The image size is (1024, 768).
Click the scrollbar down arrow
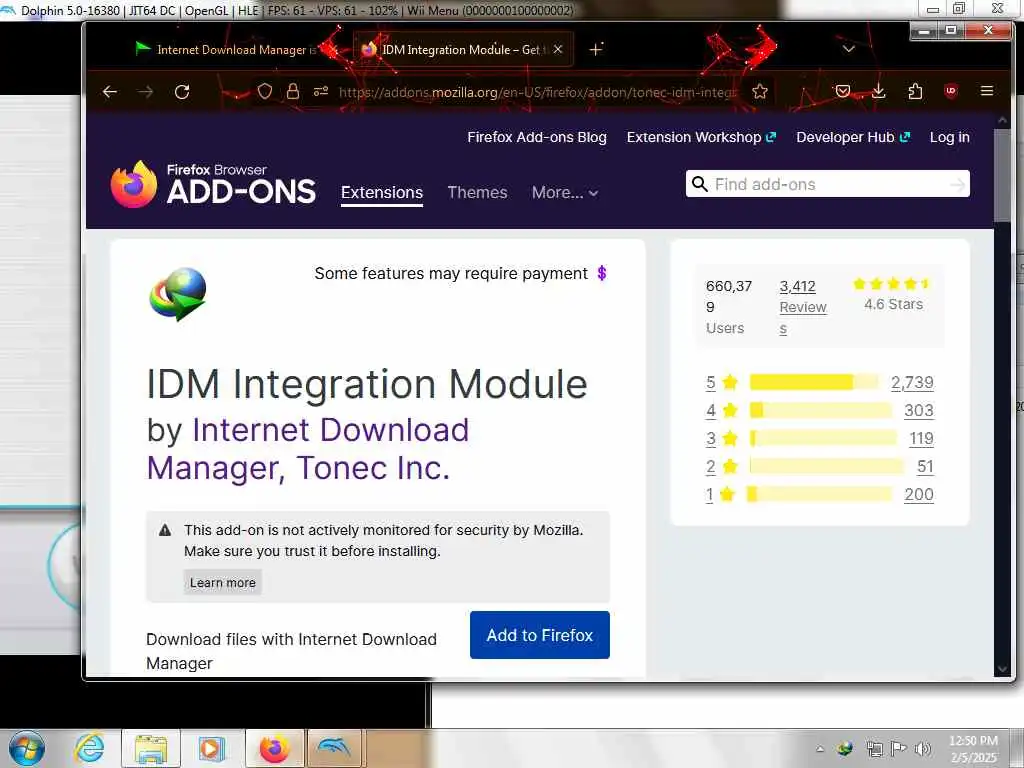click(1002, 669)
